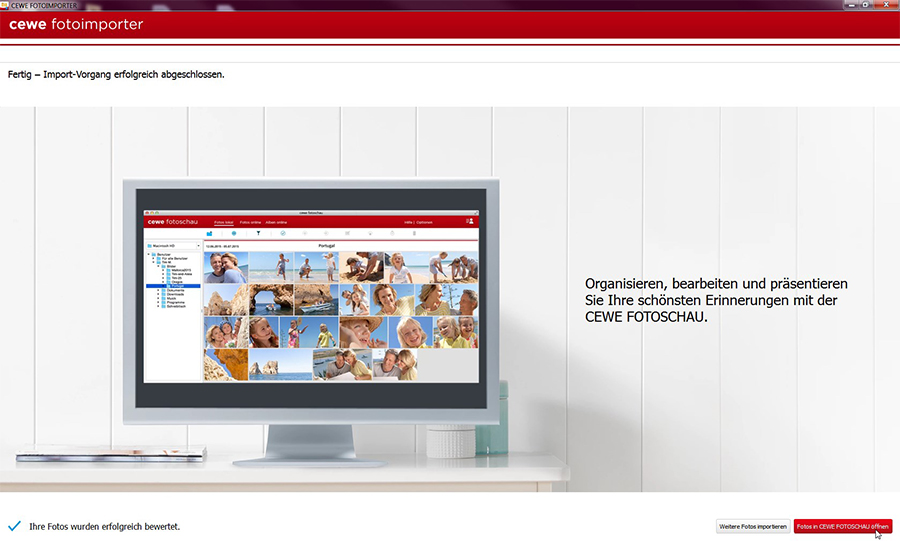Minimize the CEWE Fotoimporter window
This screenshot has height=541, width=900.
click(852, 5)
